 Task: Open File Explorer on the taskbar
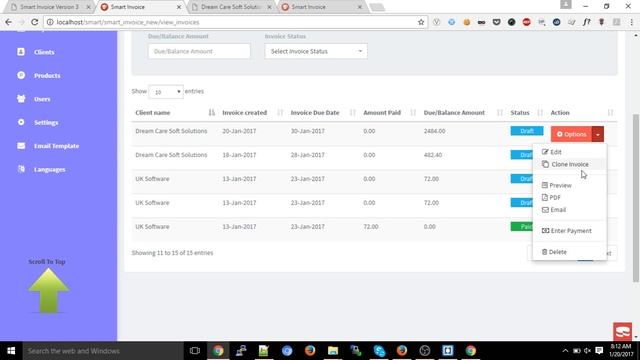pos(333,351)
